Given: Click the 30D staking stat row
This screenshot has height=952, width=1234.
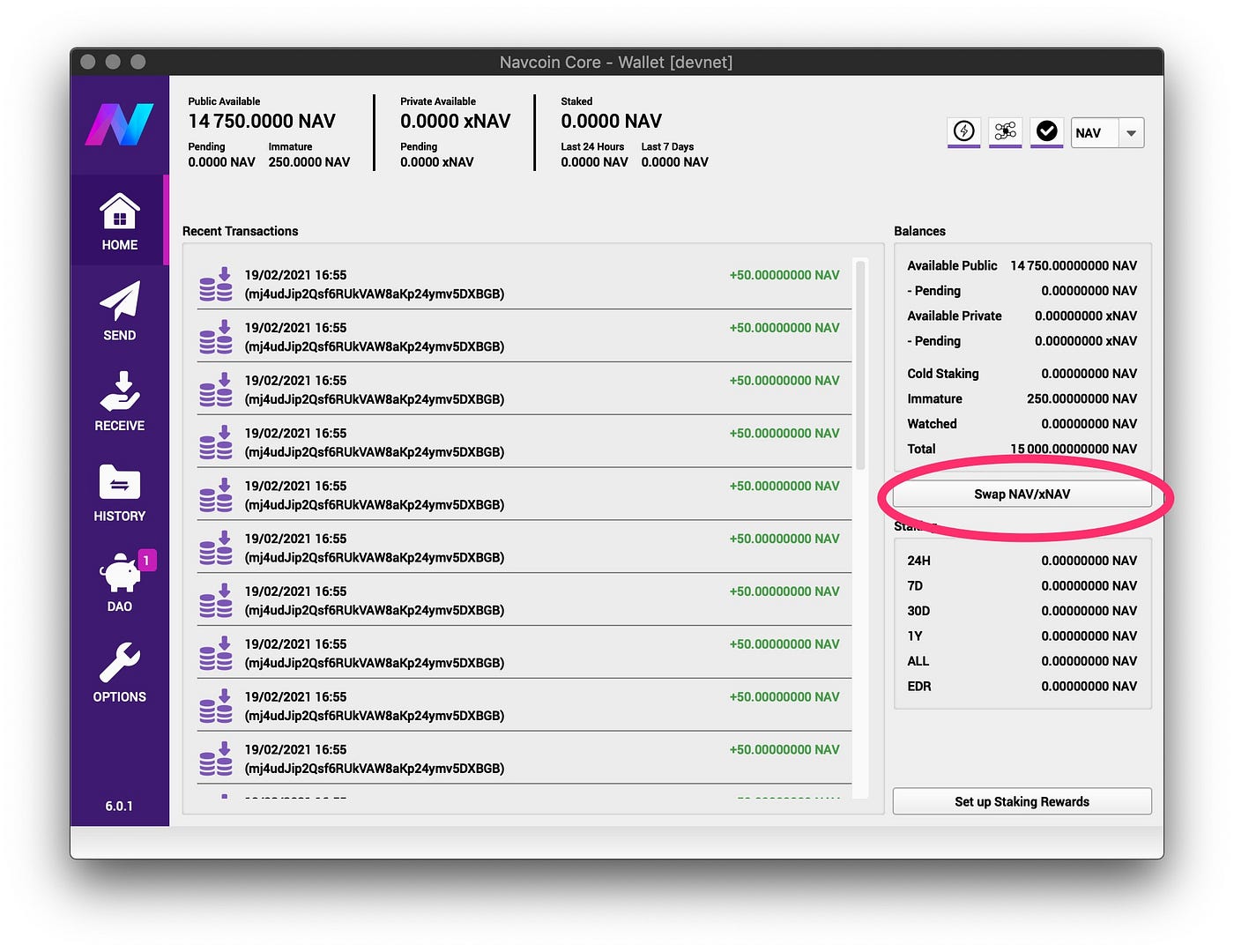Looking at the screenshot, I should (x=1022, y=611).
